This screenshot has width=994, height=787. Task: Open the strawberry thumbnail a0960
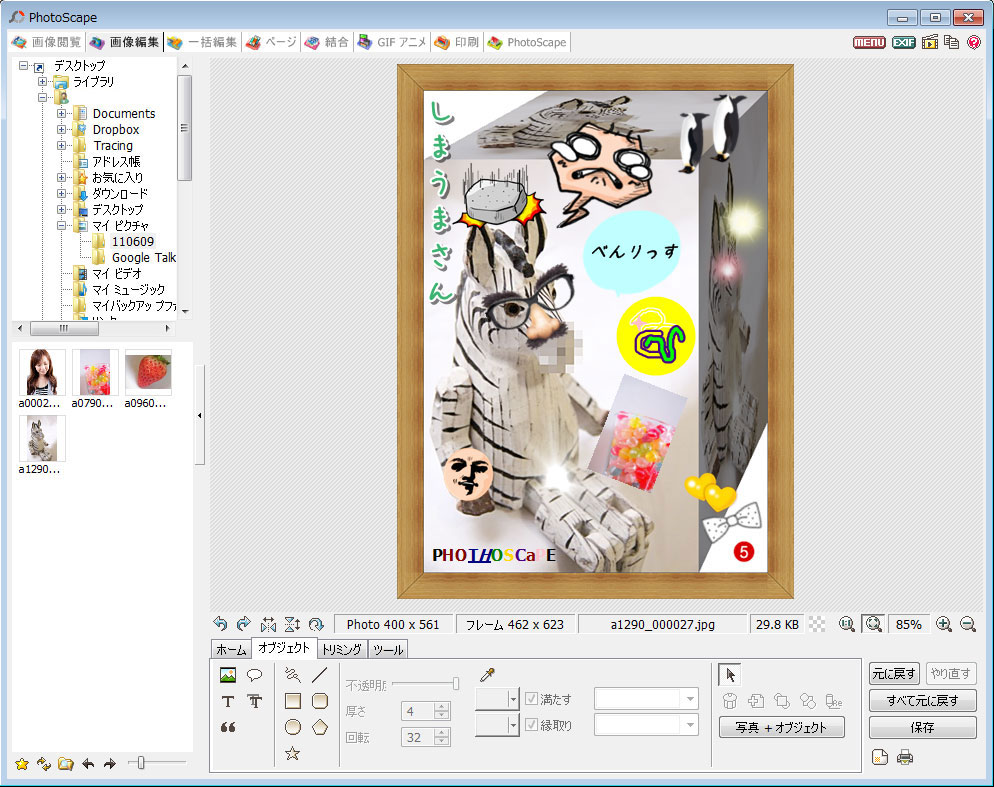tap(148, 372)
